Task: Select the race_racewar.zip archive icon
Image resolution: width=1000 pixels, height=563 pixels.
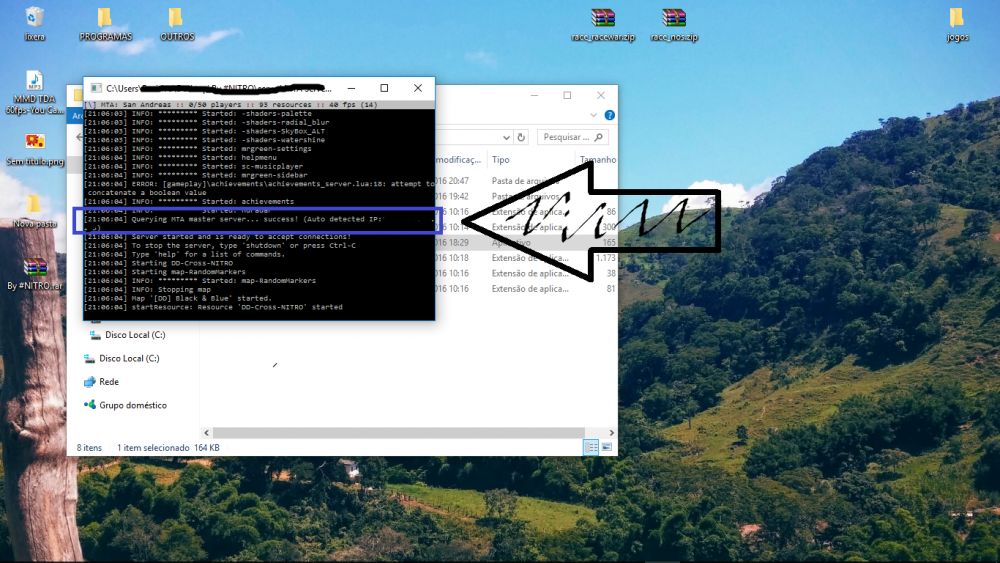Action: (602, 18)
